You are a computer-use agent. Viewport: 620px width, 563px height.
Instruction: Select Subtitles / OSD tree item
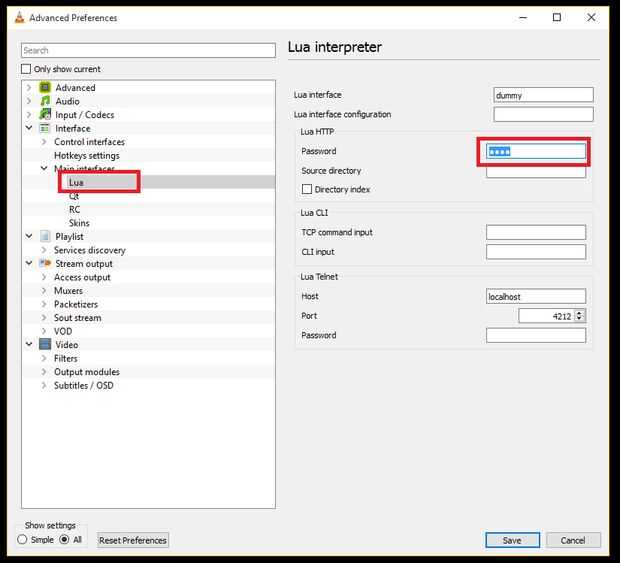[x=83, y=385]
